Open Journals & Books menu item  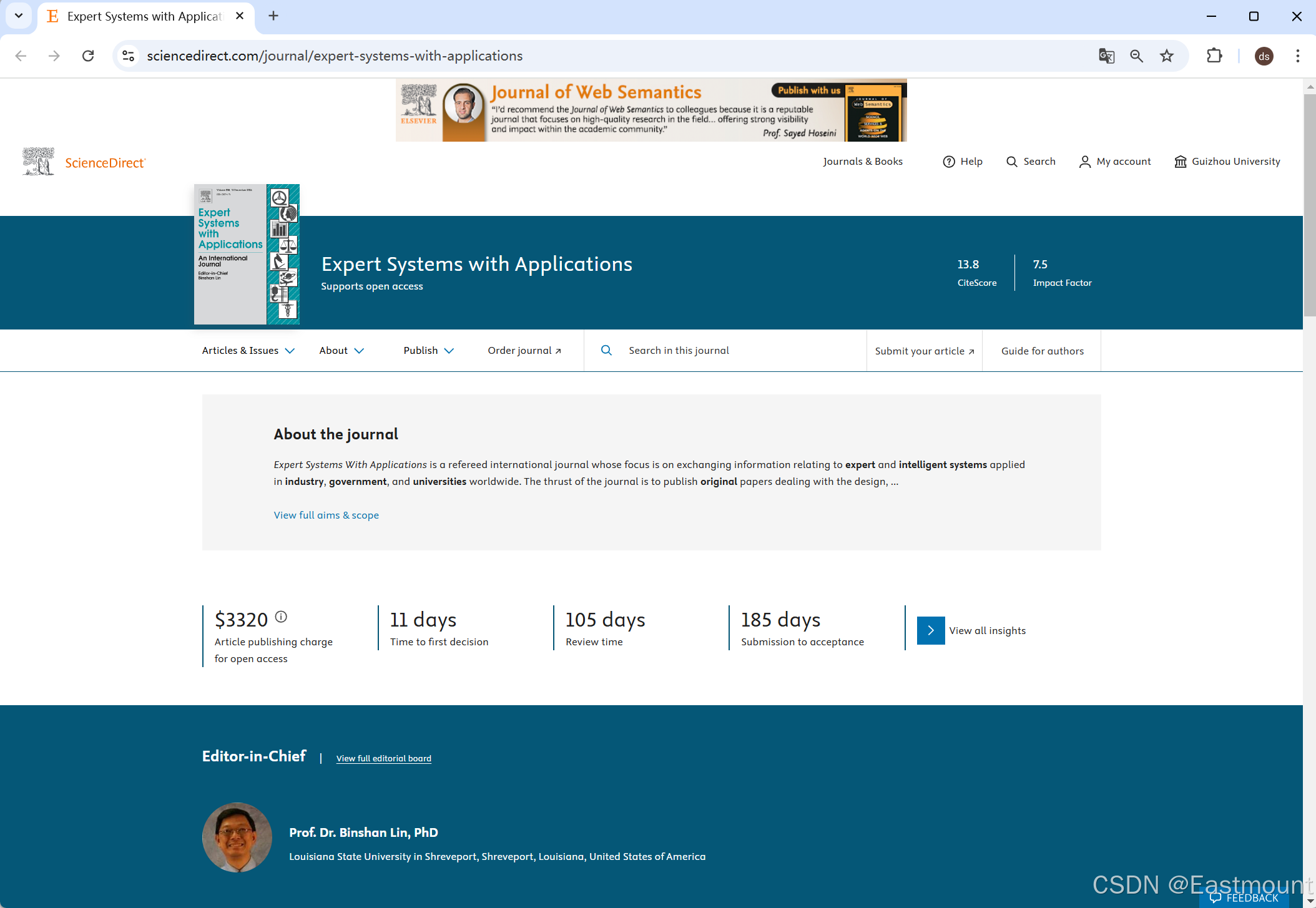863,162
